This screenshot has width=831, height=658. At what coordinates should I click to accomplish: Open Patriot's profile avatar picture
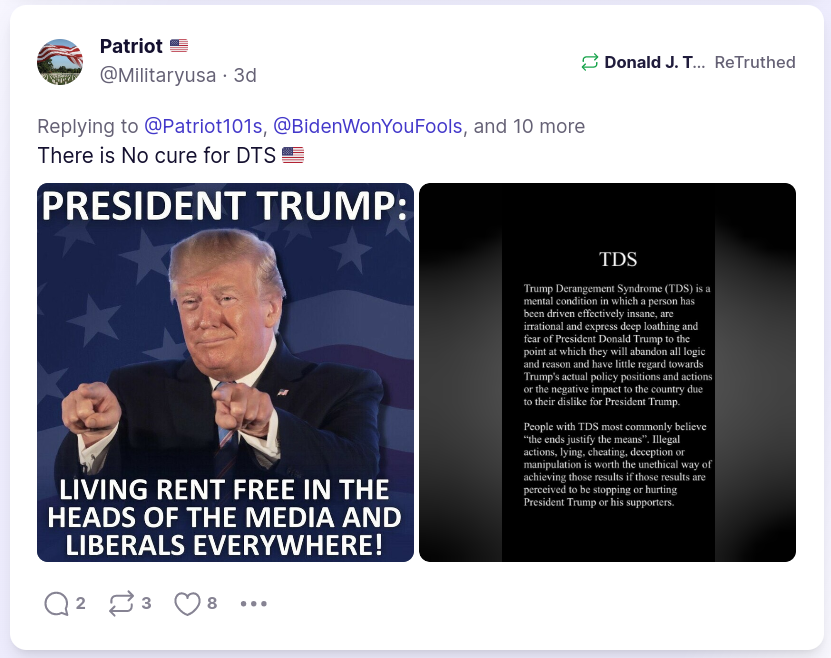coord(60,61)
